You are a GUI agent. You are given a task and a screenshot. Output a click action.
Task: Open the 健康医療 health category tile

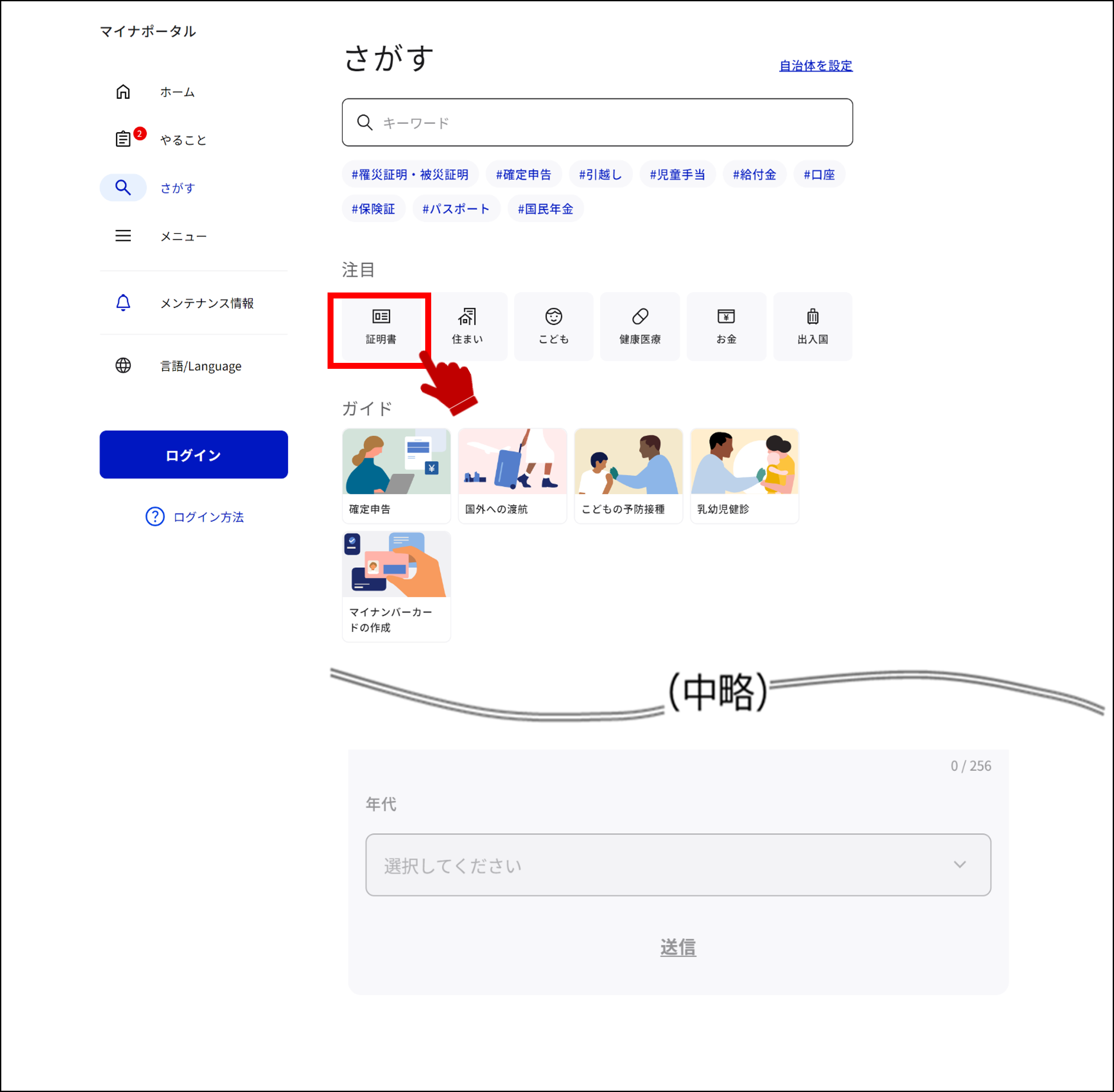pyautogui.click(x=640, y=326)
